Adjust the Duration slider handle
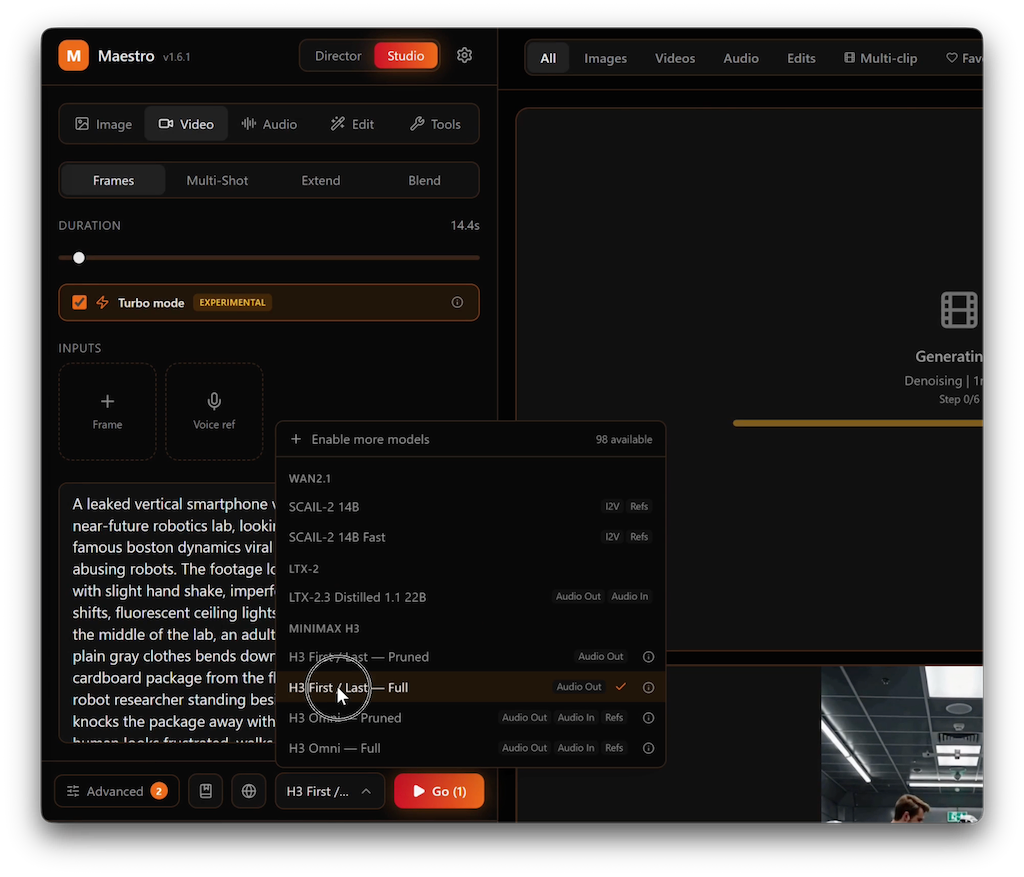 coord(79,258)
